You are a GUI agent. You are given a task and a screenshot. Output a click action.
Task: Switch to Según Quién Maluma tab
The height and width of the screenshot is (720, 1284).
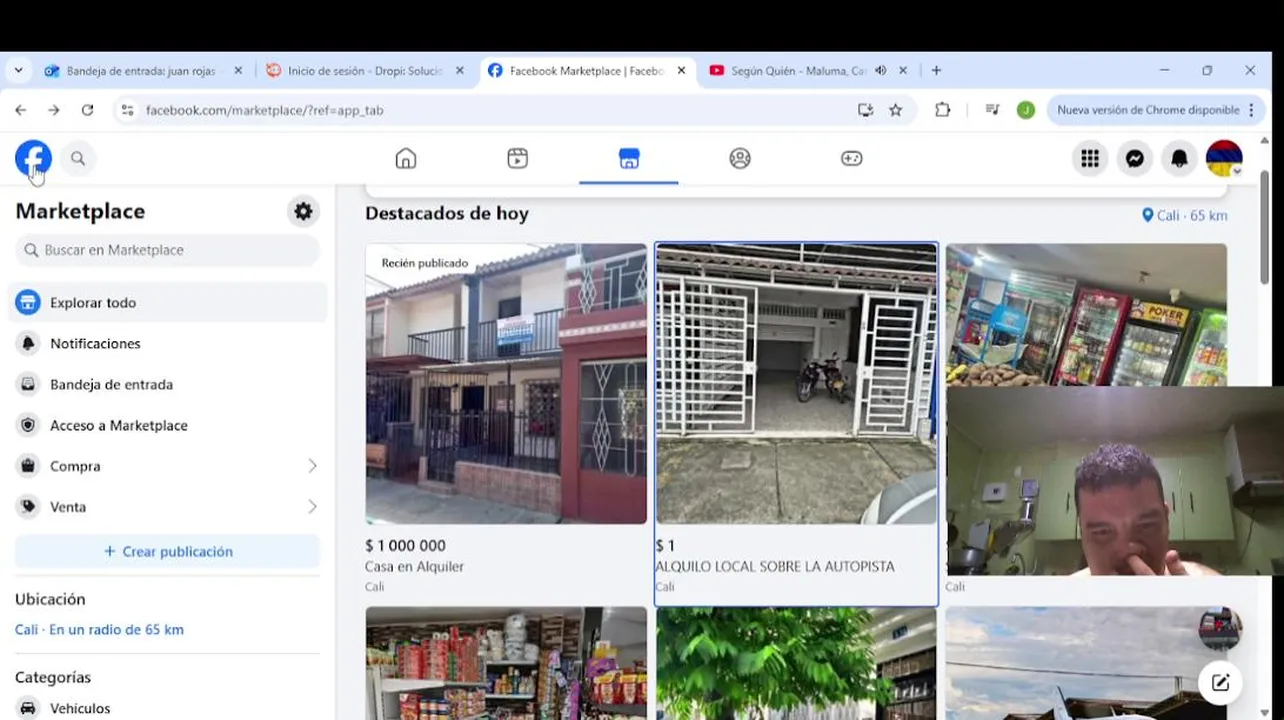tap(808, 71)
